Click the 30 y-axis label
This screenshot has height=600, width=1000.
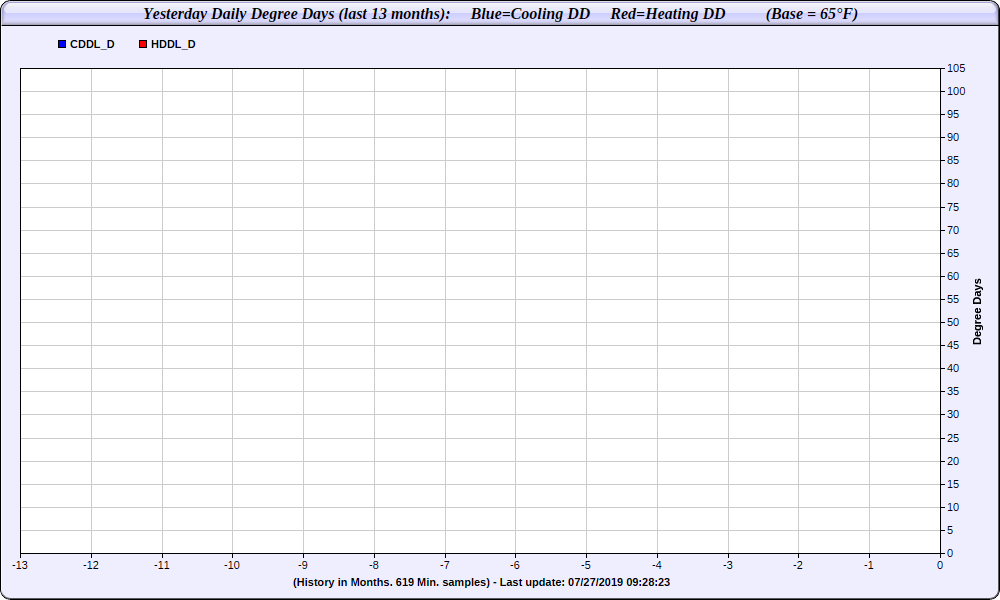coord(953,414)
